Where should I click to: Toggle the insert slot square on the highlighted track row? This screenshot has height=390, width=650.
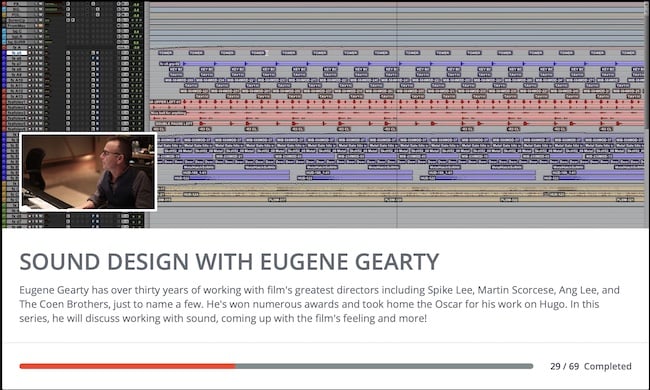click(68, 53)
